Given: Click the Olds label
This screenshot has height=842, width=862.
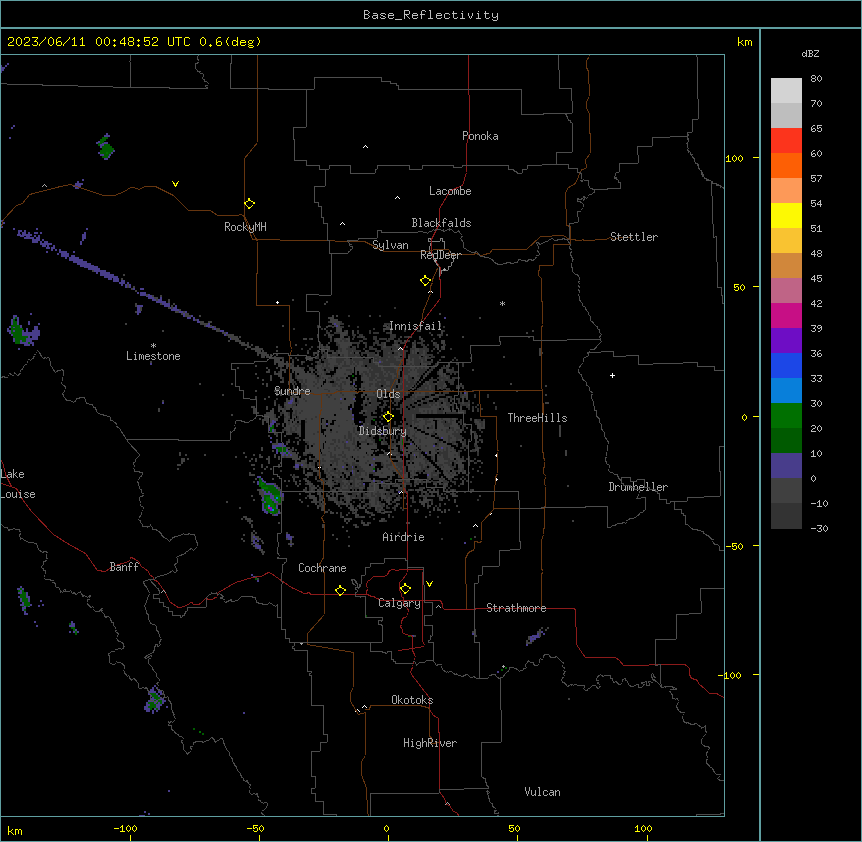Looking at the screenshot, I should tap(388, 394).
